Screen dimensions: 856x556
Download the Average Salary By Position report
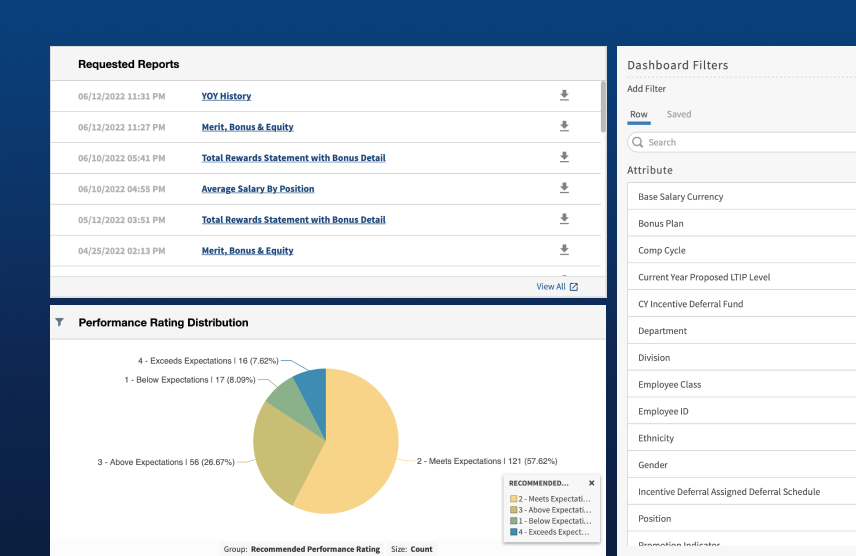pos(564,188)
